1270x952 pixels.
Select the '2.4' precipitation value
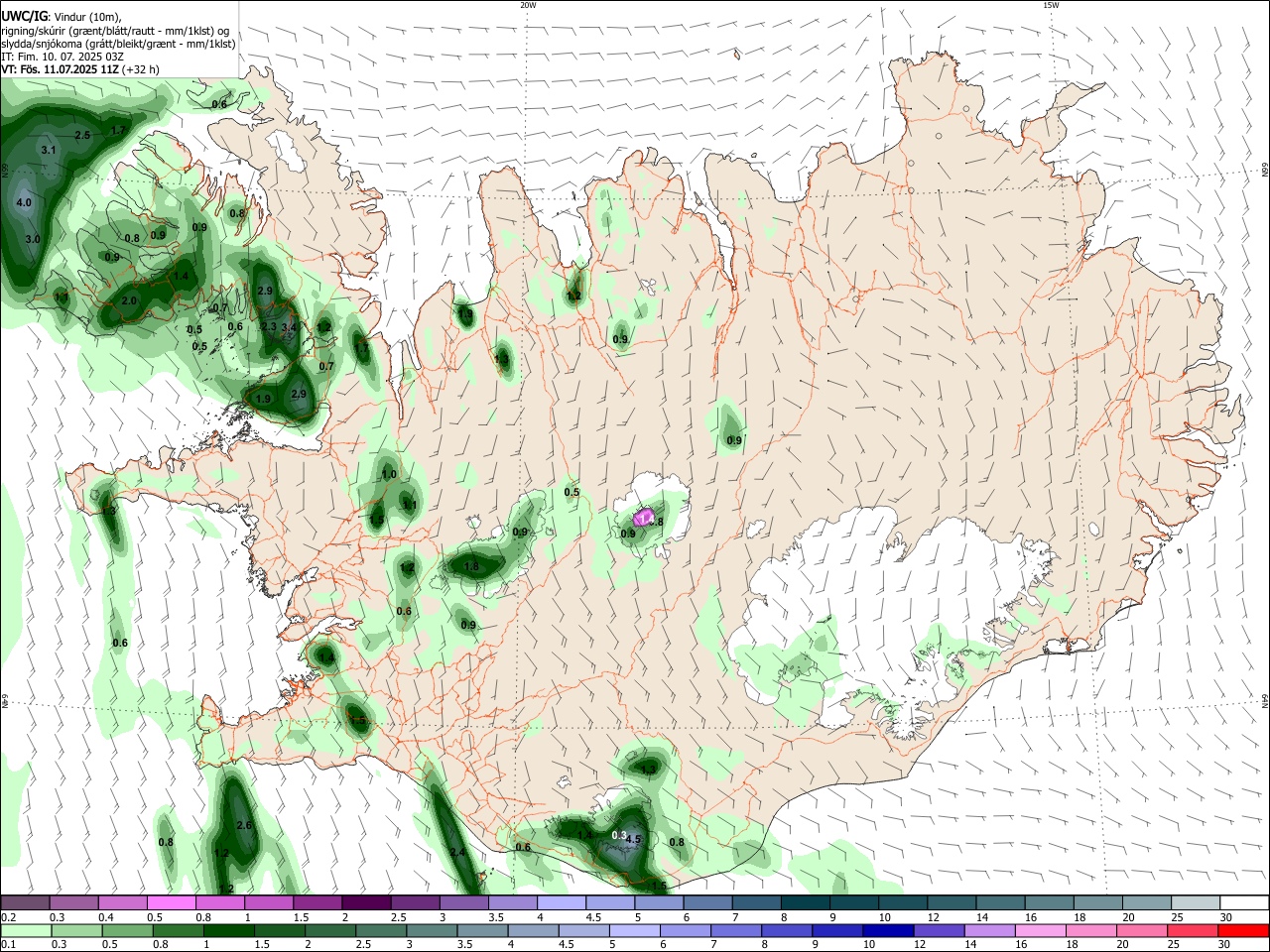pos(457,852)
